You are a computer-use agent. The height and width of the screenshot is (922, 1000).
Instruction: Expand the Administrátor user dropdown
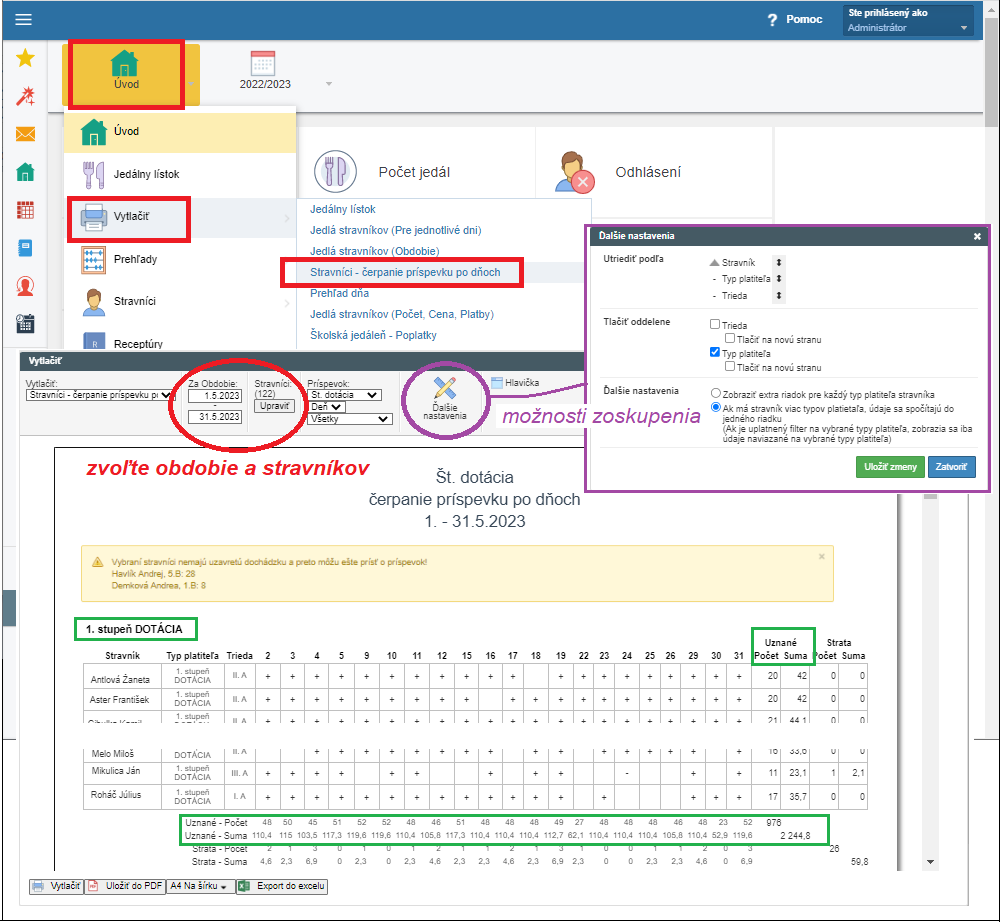(964, 28)
